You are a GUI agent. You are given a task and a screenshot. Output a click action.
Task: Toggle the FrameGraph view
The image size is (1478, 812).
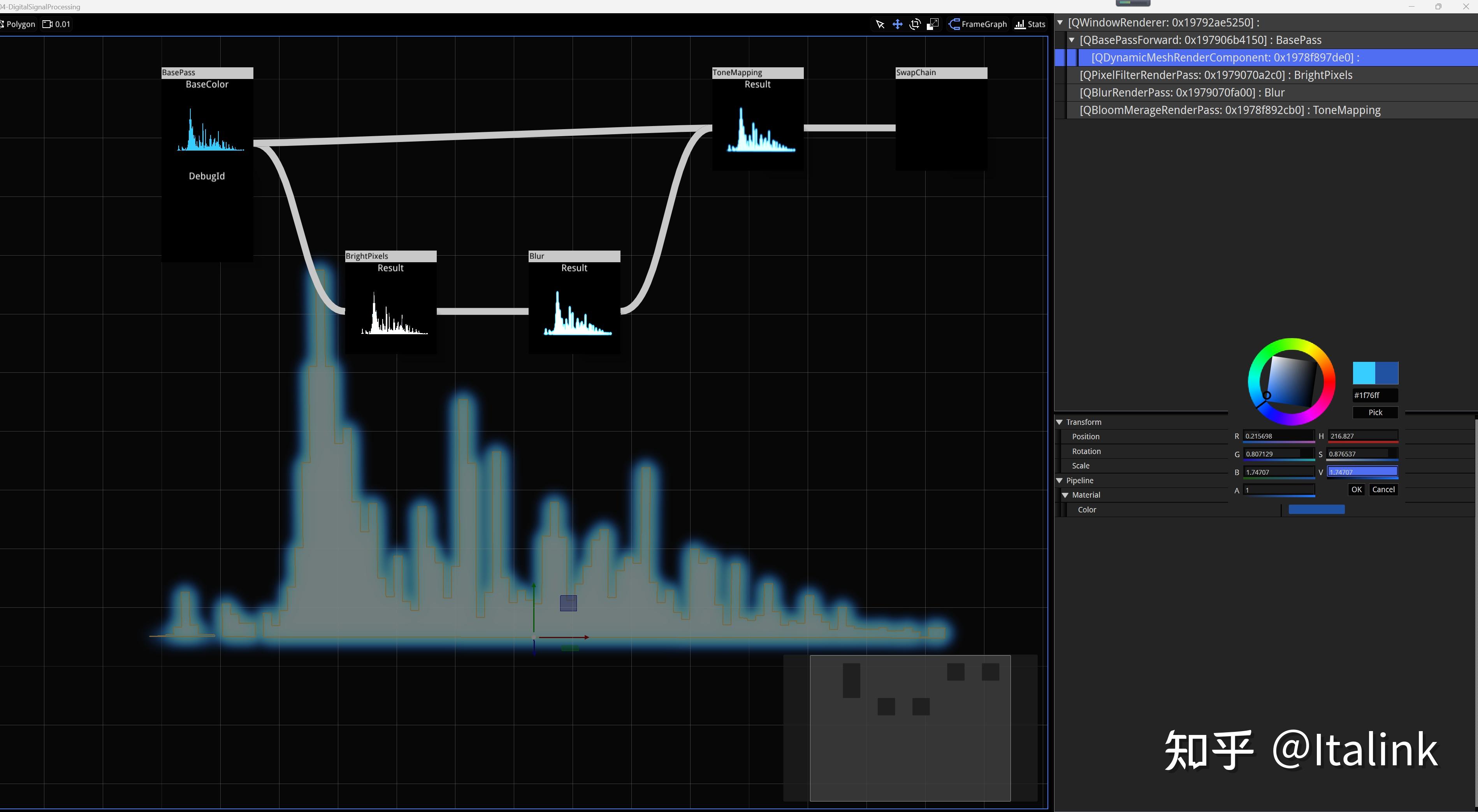pyautogui.click(x=978, y=24)
